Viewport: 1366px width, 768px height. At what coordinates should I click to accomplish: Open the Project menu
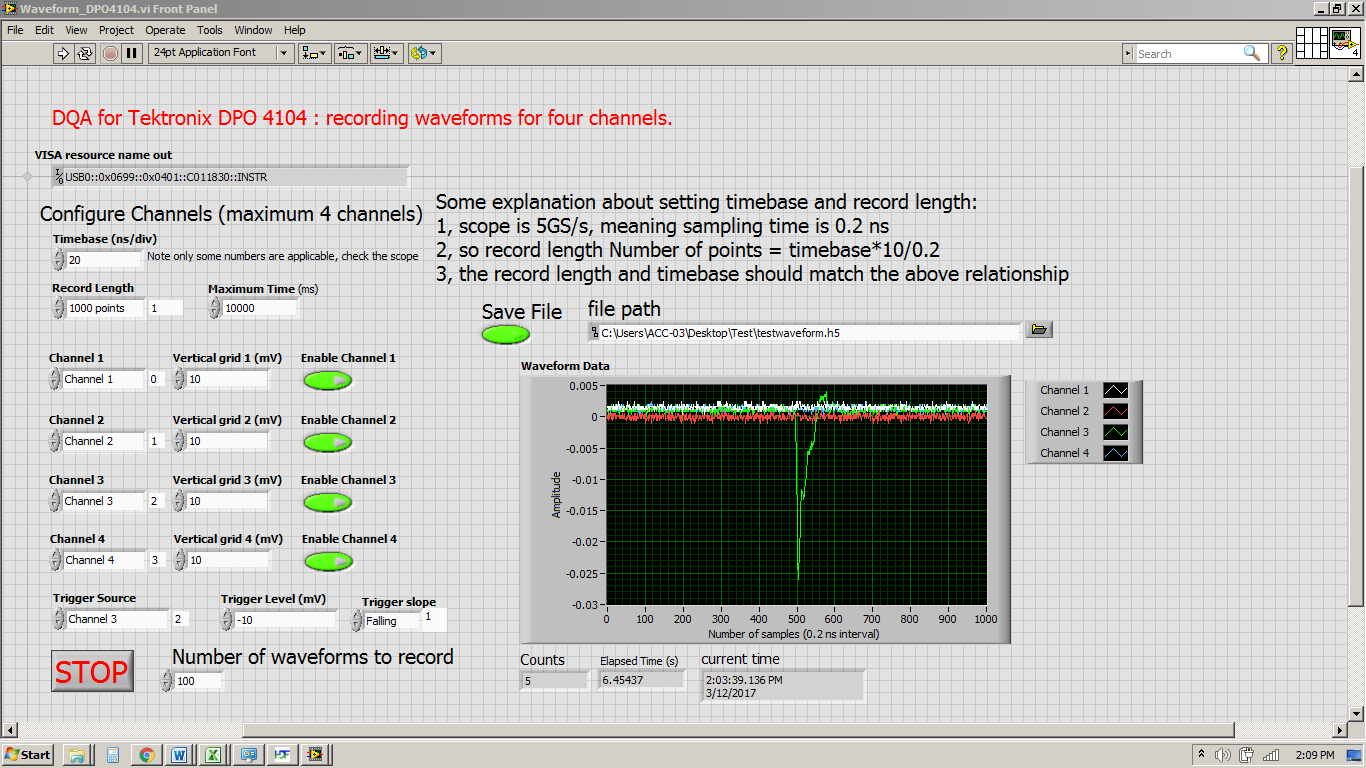click(x=116, y=30)
